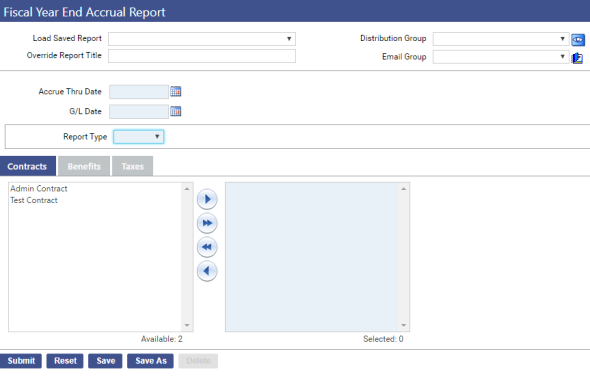The height and width of the screenshot is (378, 590).
Task: Click selected list scroll up arrow
Action: [x=404, y=188]
